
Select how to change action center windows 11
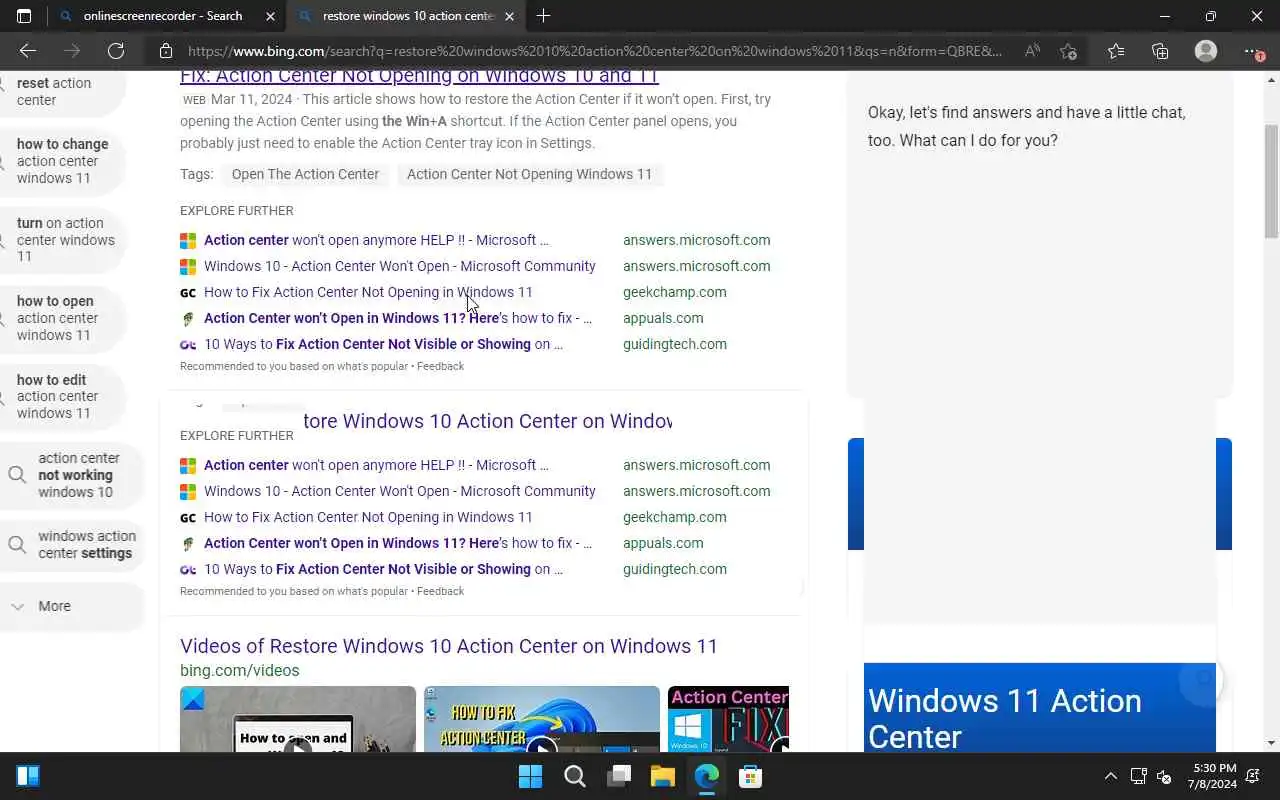coord(62,161)
